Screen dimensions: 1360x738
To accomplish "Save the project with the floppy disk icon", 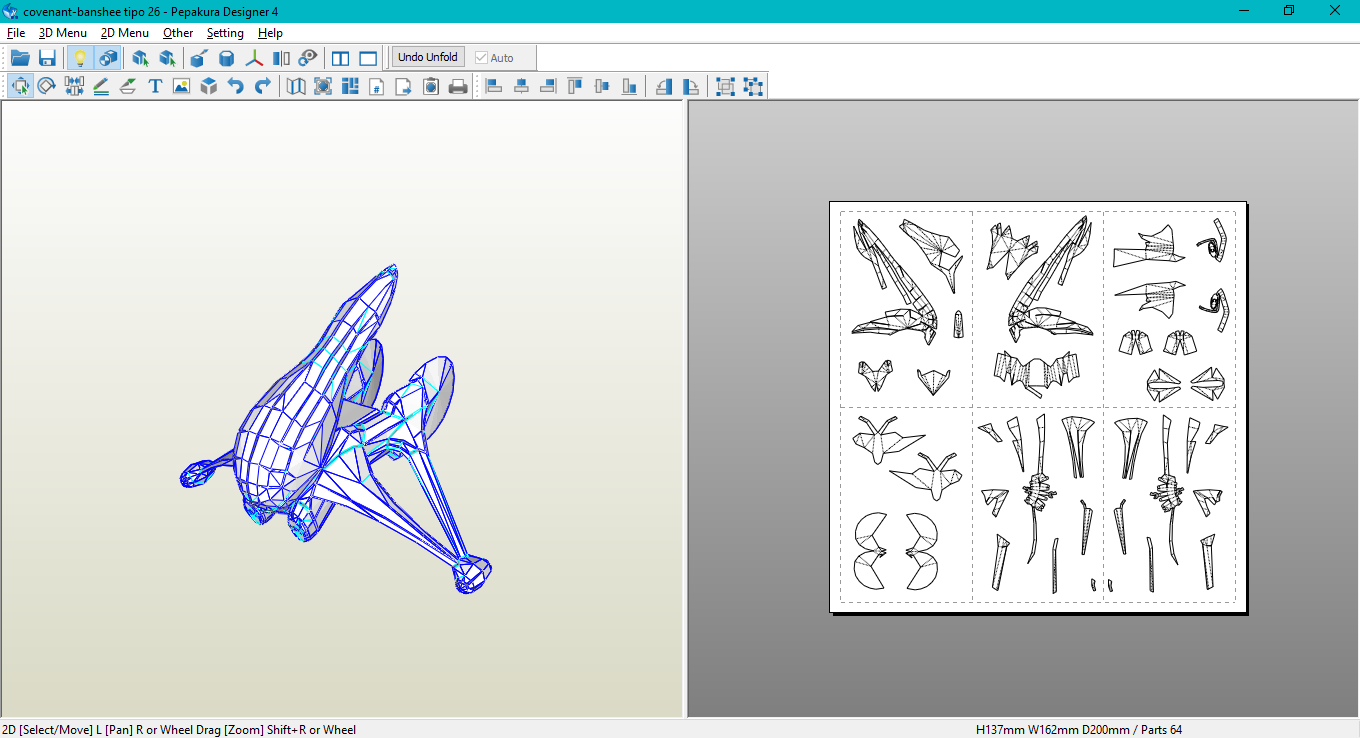I will point(47,57).
